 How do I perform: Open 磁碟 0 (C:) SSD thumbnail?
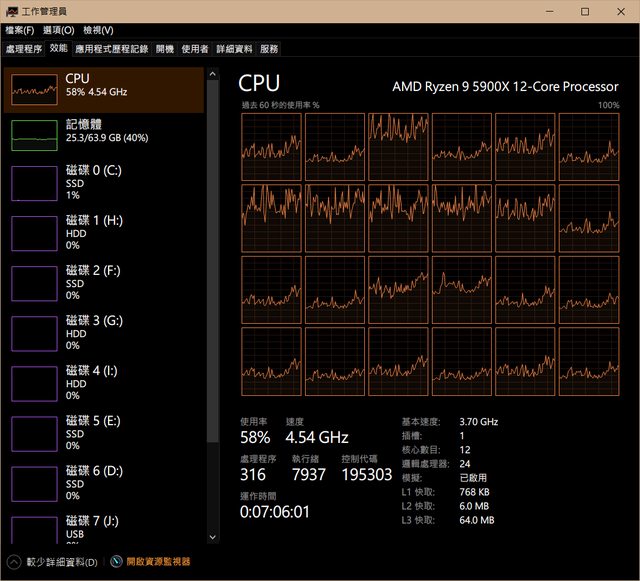[34, 184]
